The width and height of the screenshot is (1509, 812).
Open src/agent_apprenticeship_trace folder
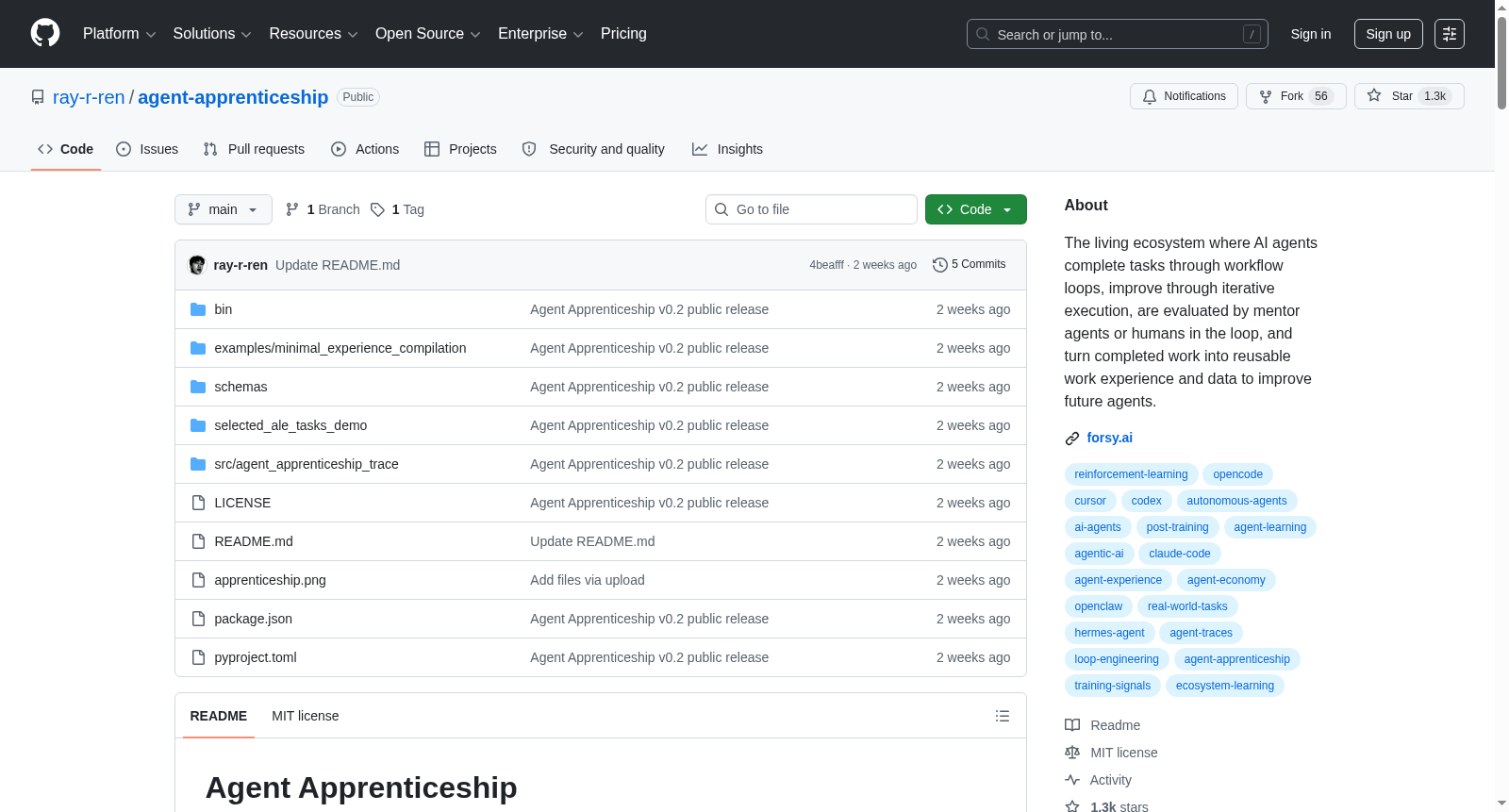pos(306,464)
